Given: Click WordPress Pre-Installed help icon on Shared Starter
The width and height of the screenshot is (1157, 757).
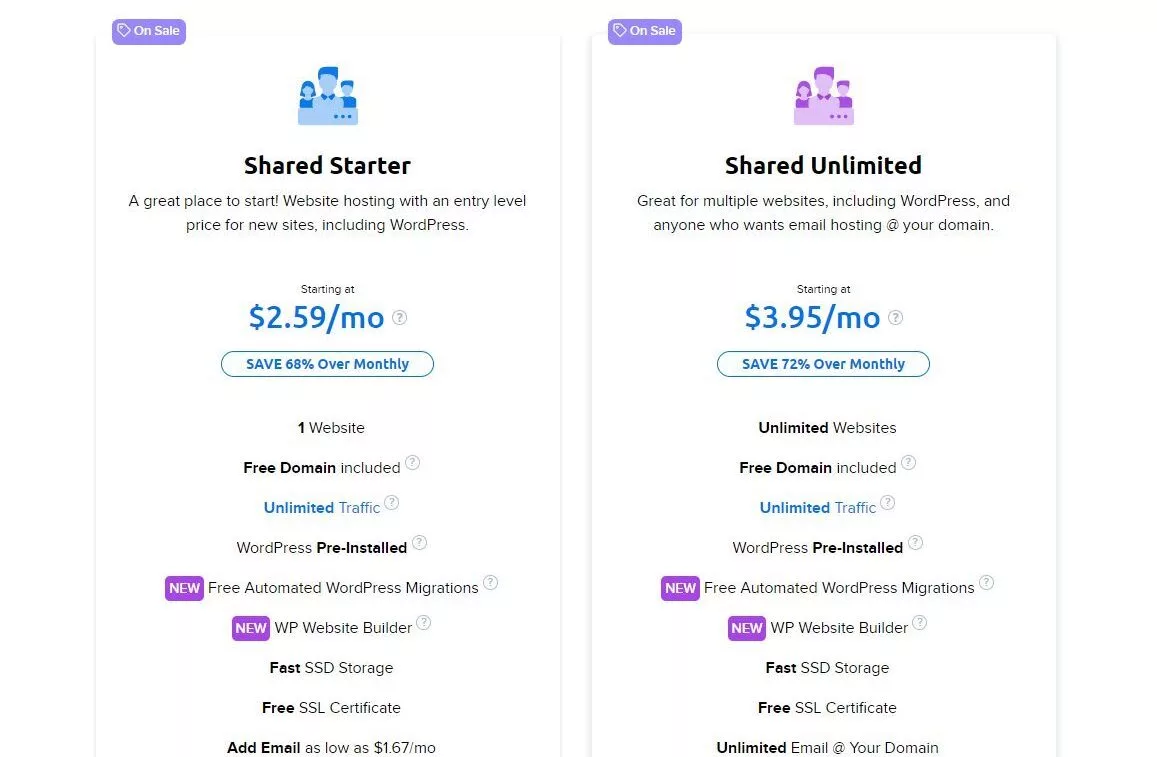Looking at the screenshot, I should (x=420, y=543).
